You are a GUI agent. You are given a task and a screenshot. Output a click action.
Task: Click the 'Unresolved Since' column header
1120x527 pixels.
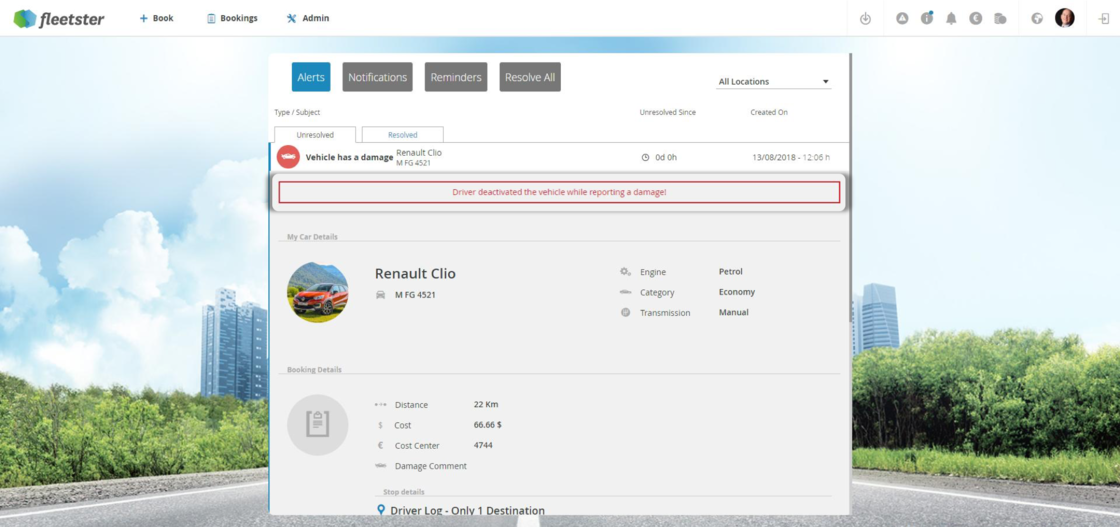pyautogui.click(x=667, y=112)
